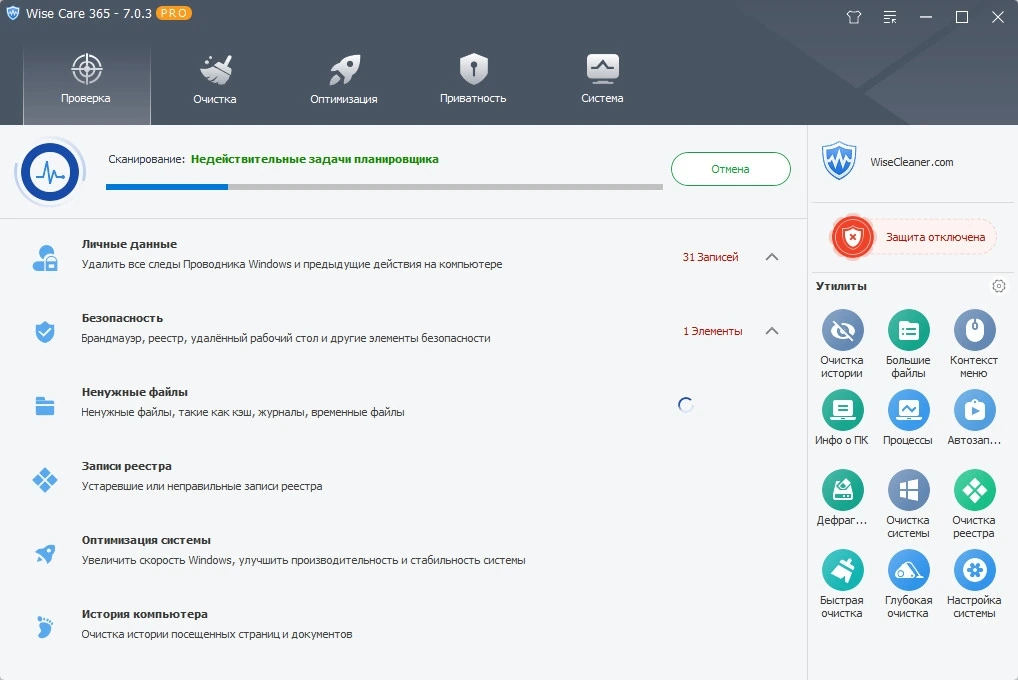
Task: Click the Ненужные файлы folder icon
Action: click(45, 406)
